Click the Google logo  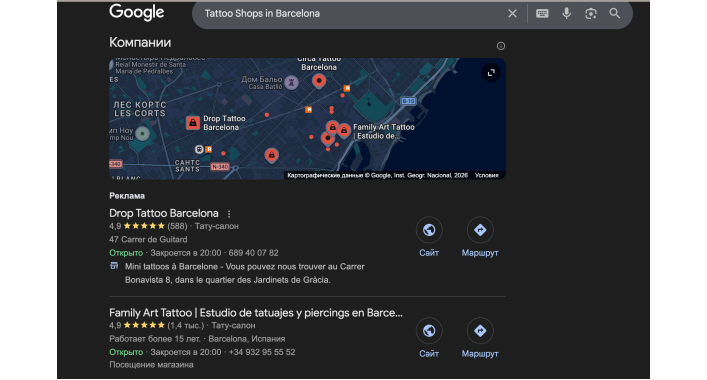tap(137, 13)
